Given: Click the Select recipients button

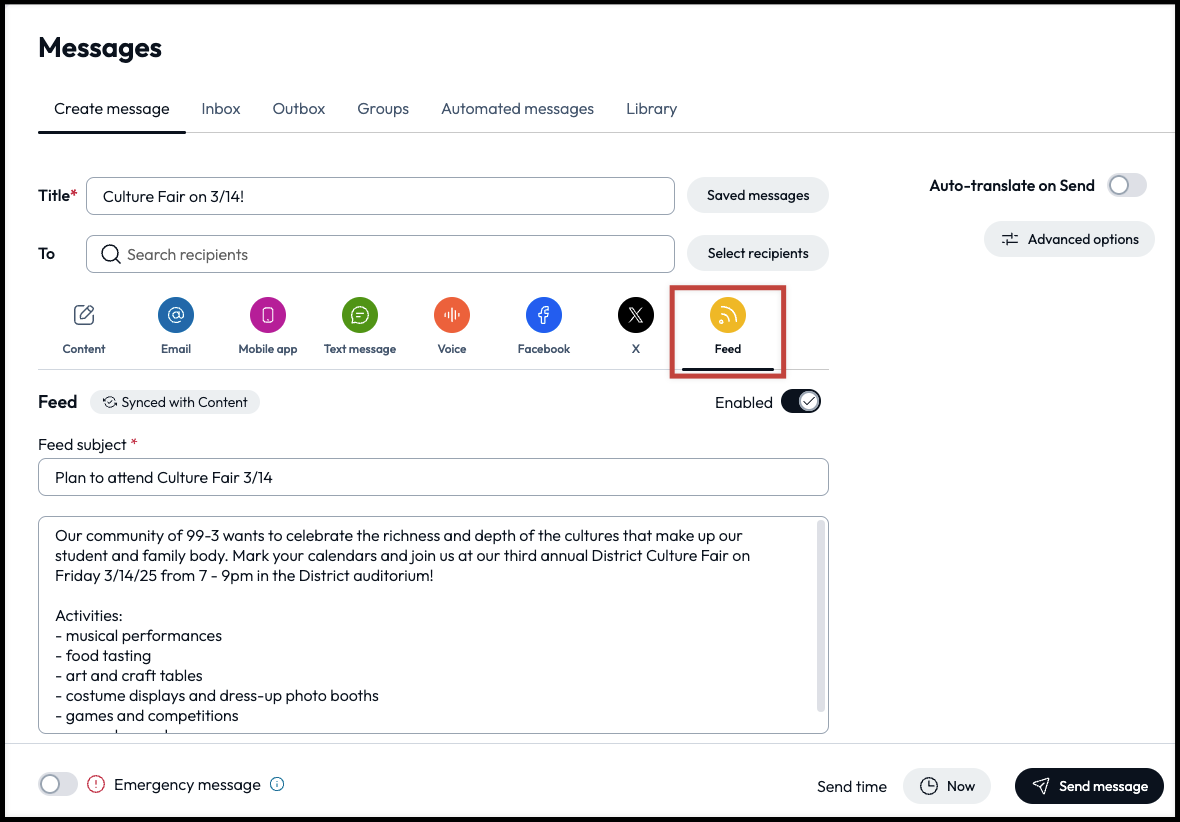Looking at the screenshot, I should (757, 254).
